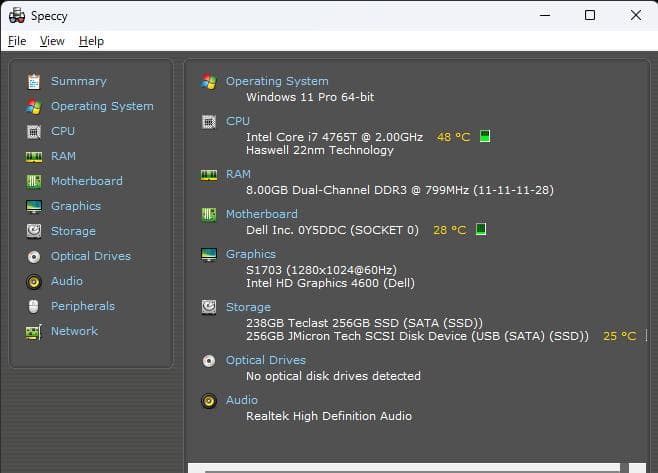658x473 pixels.
Task: Click the Audio speaker icon in sidebar
Action: point(34,282)
